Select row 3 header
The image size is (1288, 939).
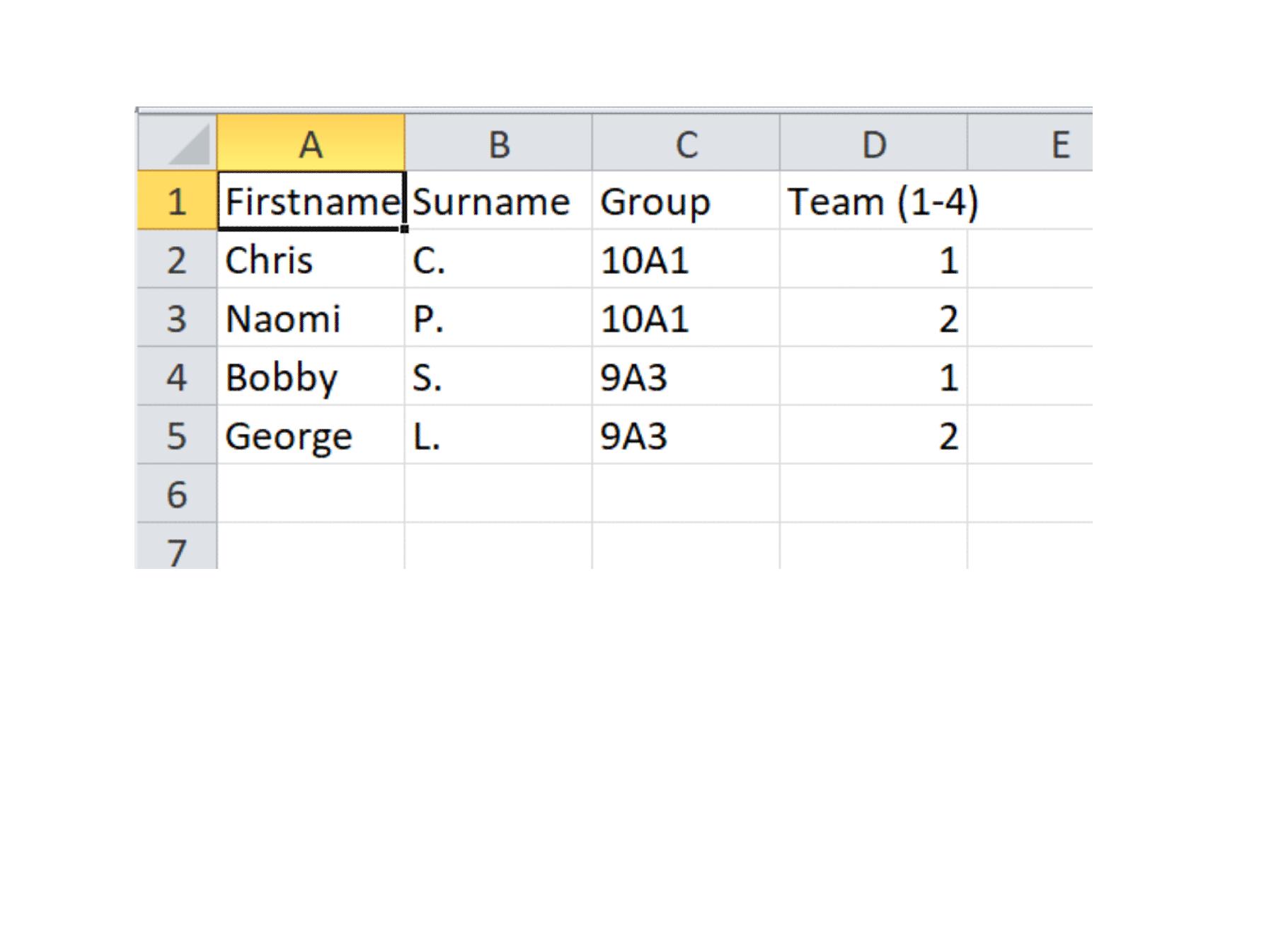point(177,319)
